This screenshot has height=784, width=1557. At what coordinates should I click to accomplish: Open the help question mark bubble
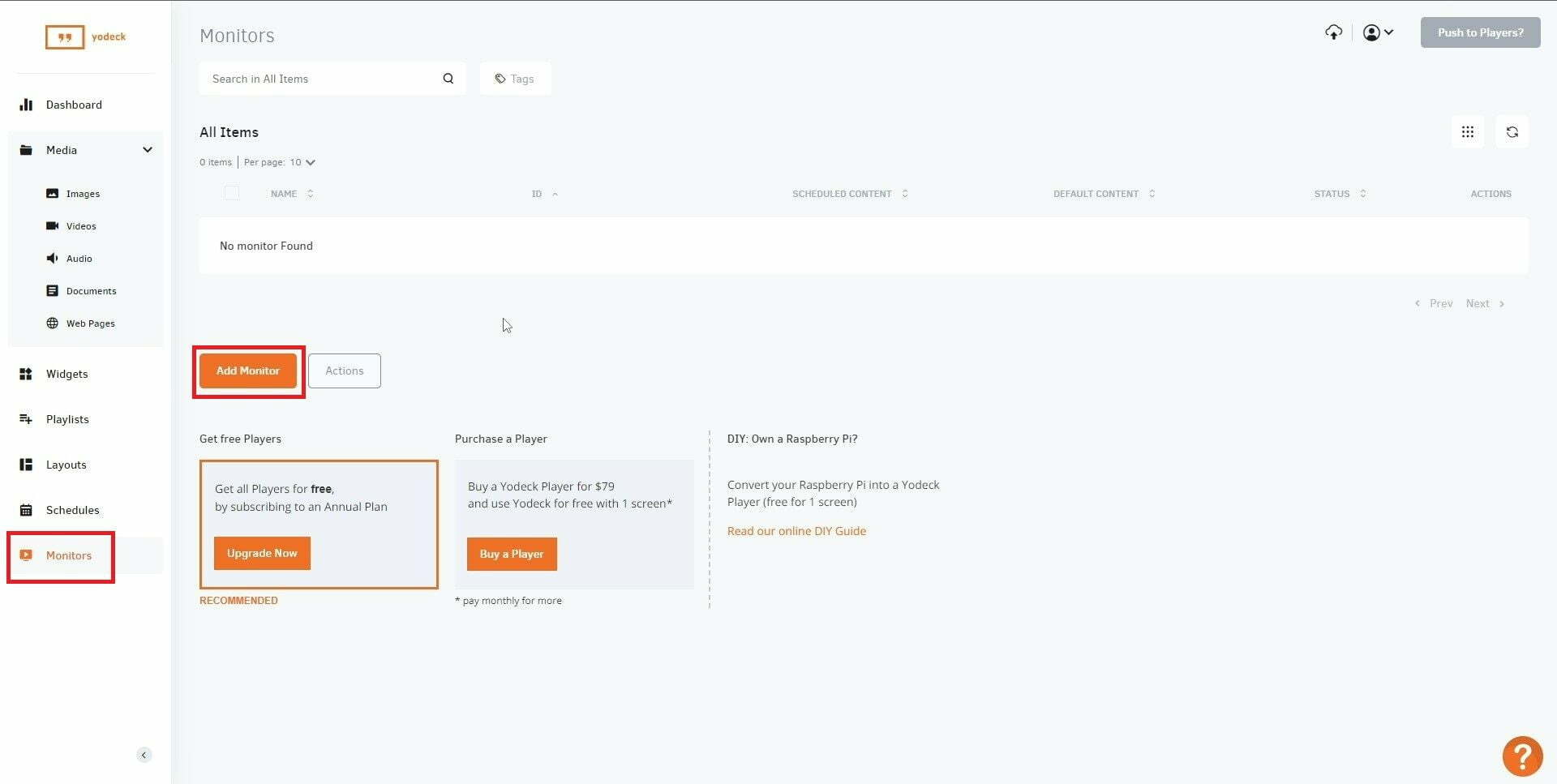1522,756
